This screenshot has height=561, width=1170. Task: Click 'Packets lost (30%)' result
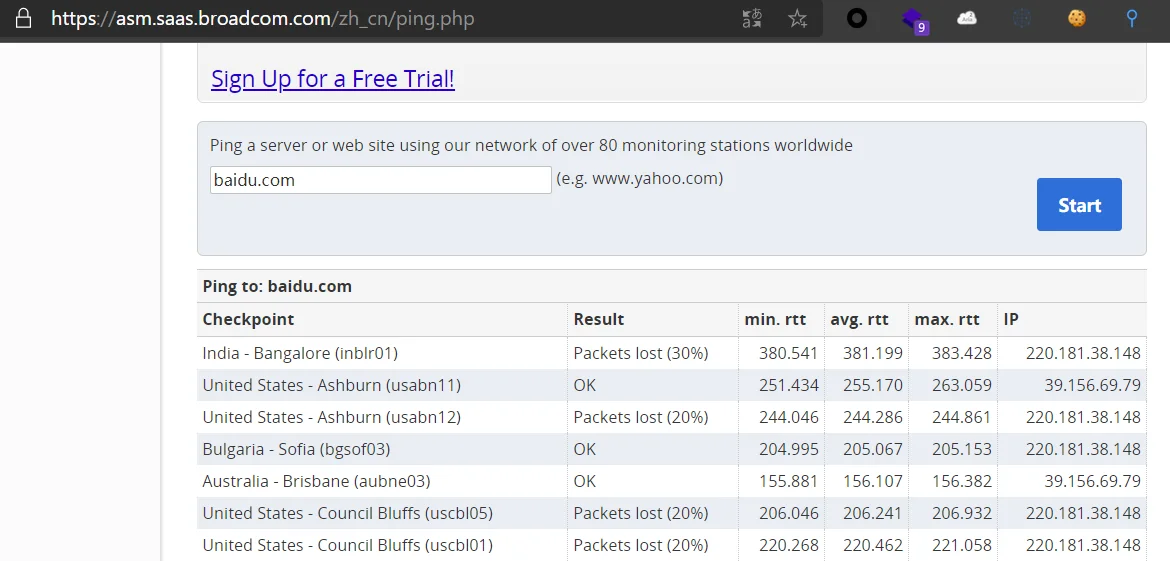tap(641, 354)
